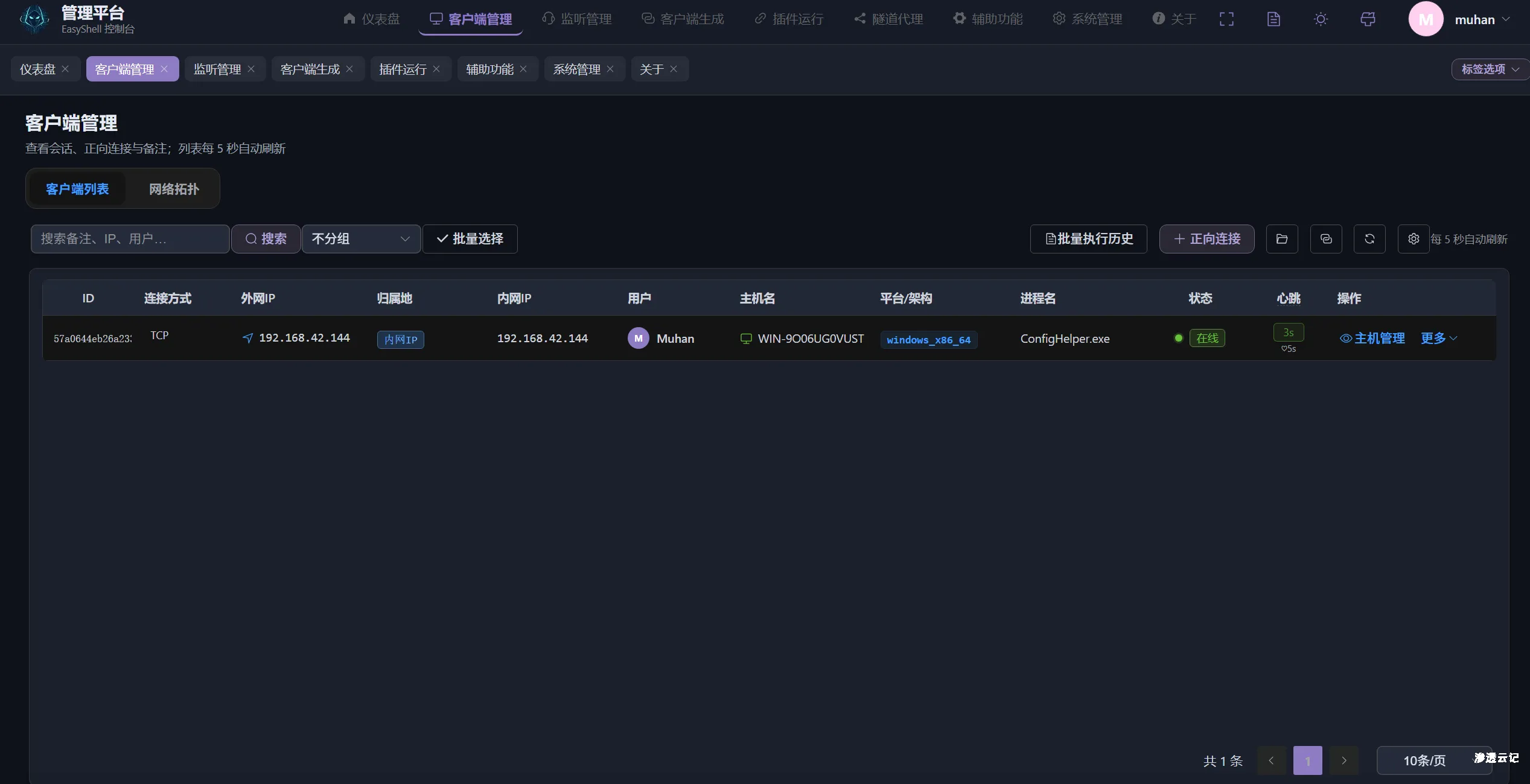Expand the 标签选项 dropdown
This screenshot has height=784, width=1530.
coord(1490,69)
